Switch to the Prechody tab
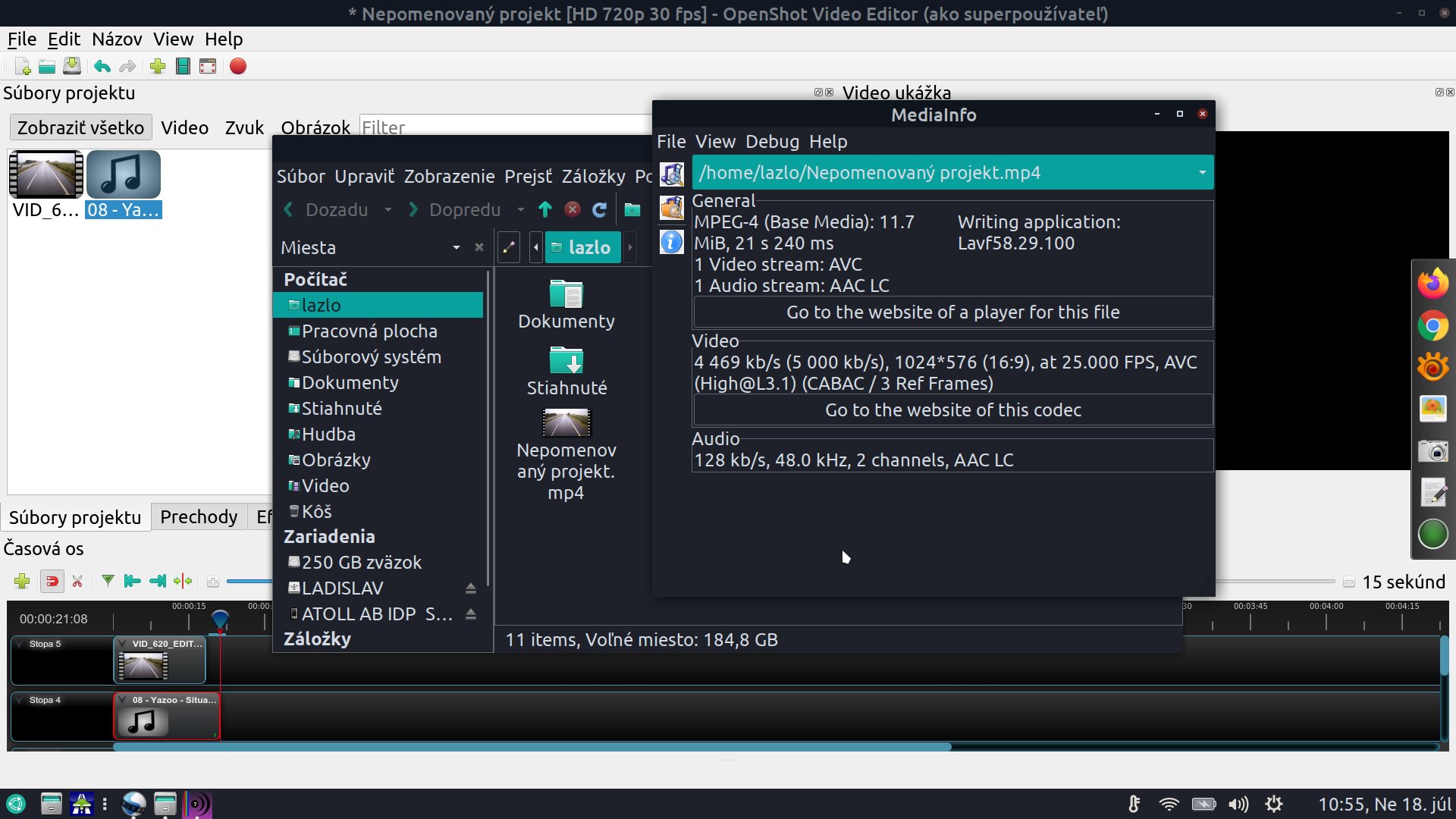This screenshot has height=819, width=1456. tap(199, 517)
